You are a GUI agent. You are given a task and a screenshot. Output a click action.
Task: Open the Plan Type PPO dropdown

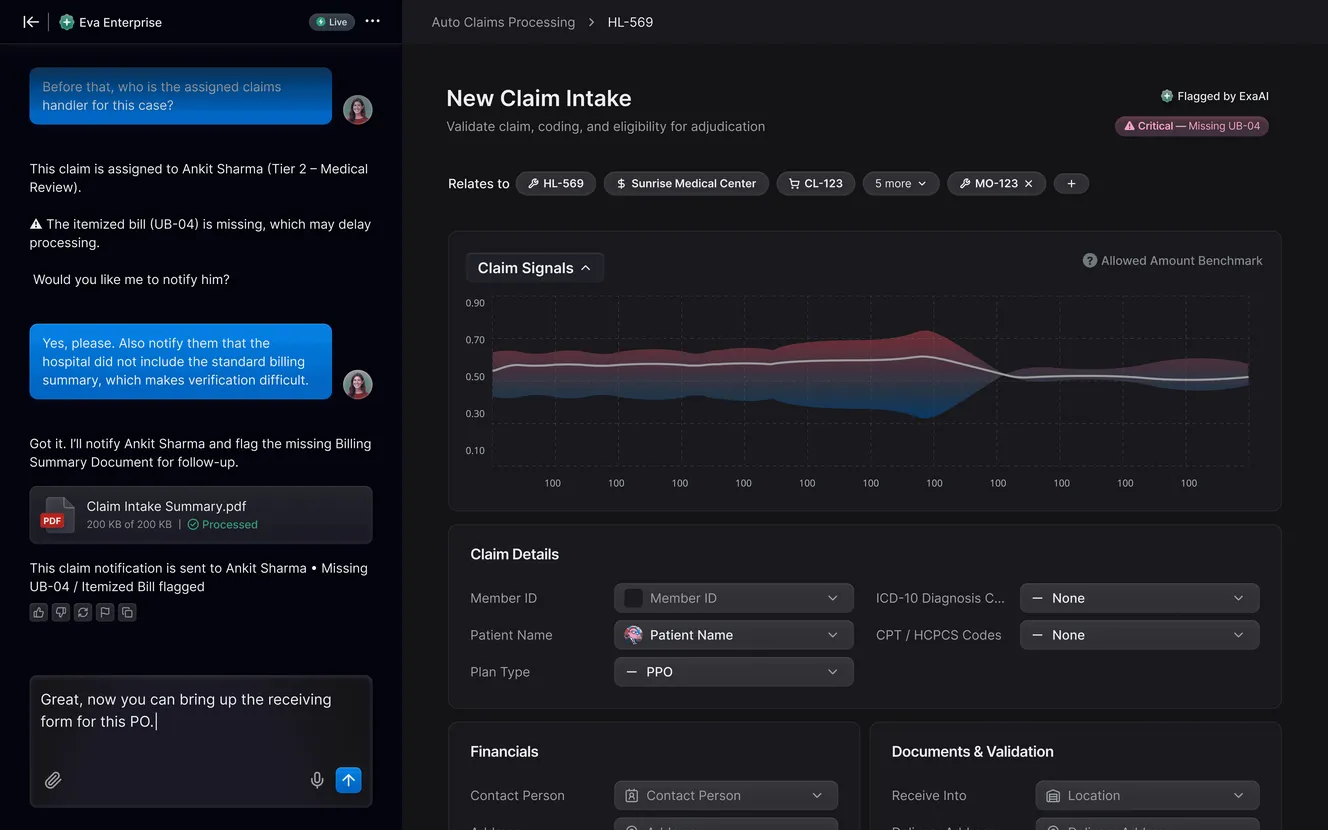coord(734,672)
